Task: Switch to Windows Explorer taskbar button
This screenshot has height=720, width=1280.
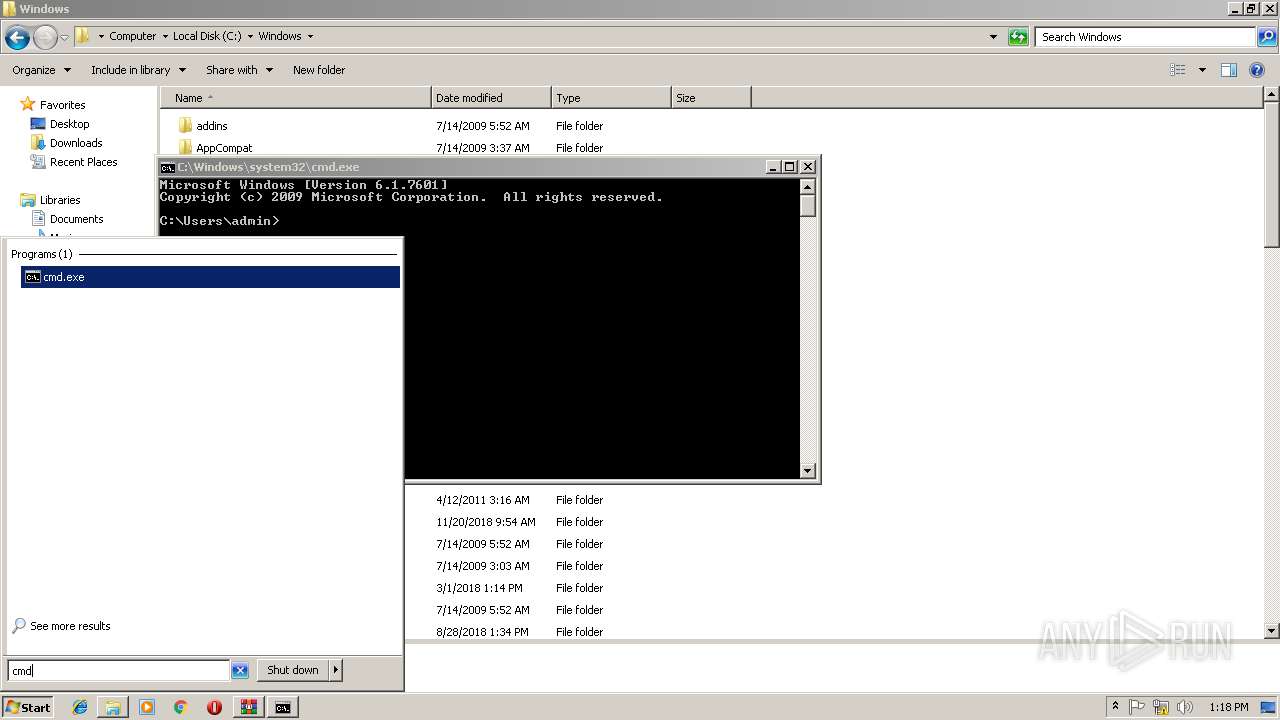Action: (x=113, y=707)
